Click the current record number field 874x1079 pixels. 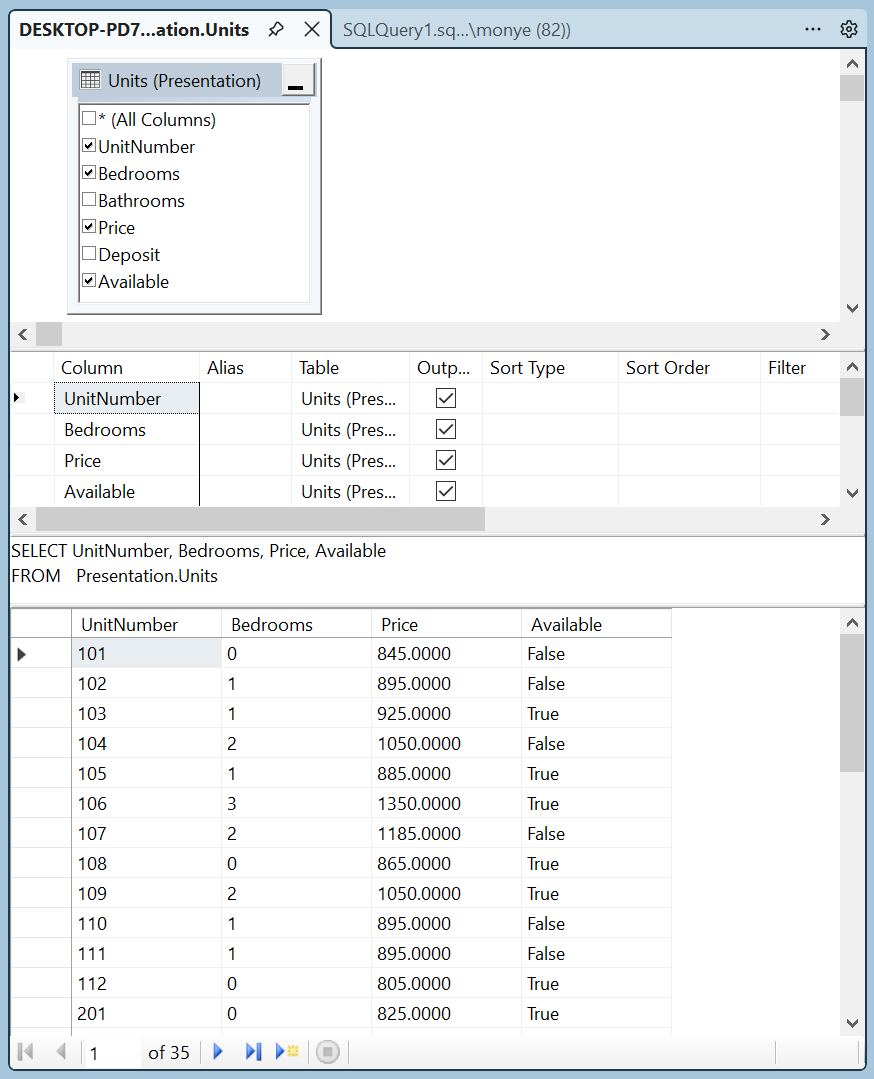click(111, 1053)
